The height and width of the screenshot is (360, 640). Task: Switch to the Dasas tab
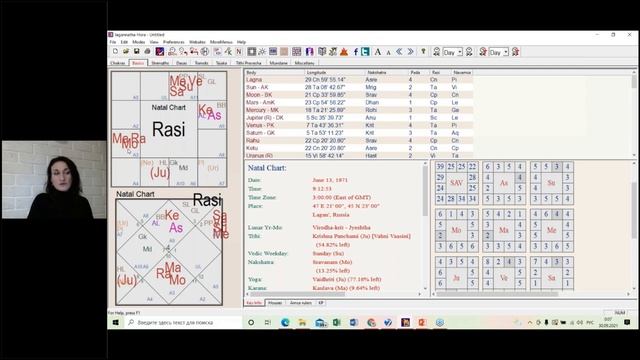(x=182, y=63)
